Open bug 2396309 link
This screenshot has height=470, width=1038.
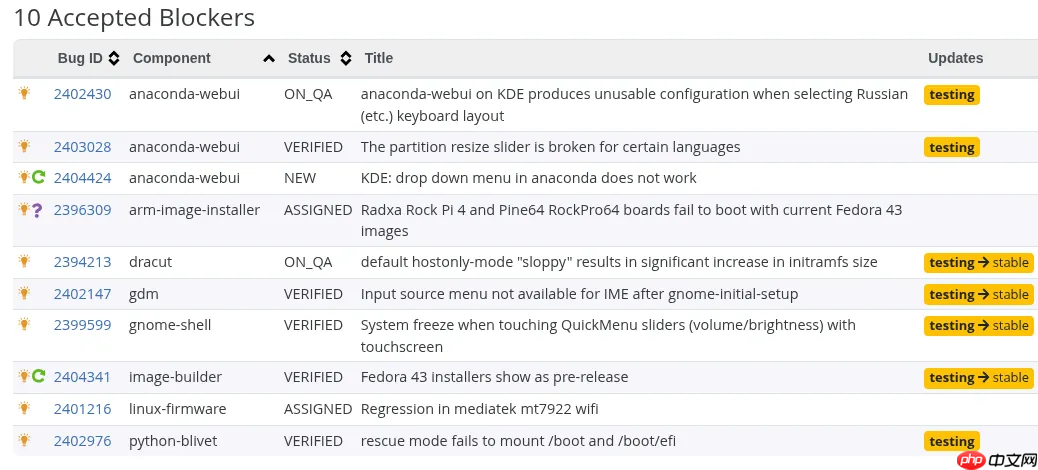tap(82, 210)
